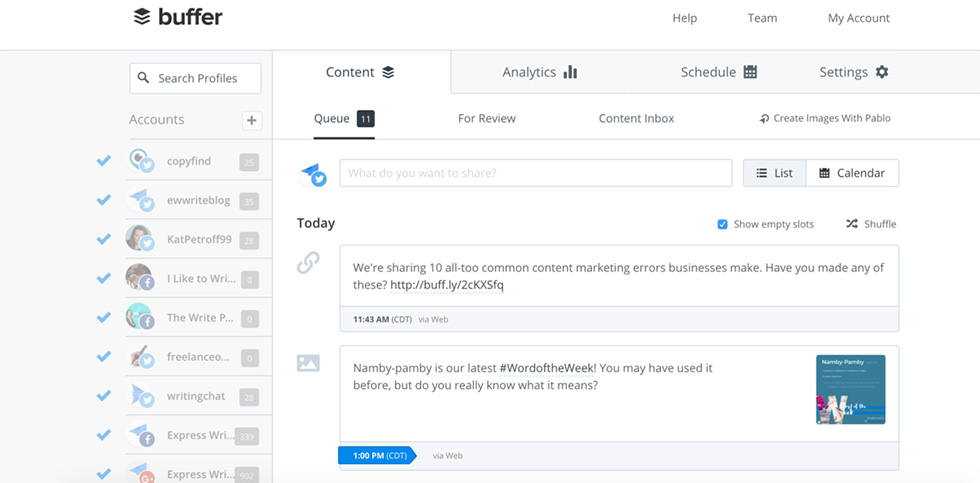Switch to the Schedule tab
This screenshot has height=483, width=980.
point(719,72)
